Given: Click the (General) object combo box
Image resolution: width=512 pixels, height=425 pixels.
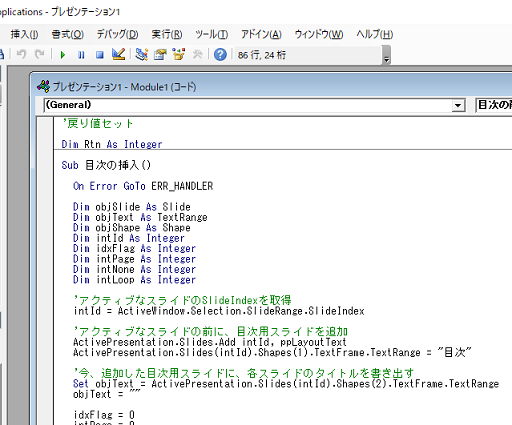Looking at the screenshot, I should [x=254, y=105].
